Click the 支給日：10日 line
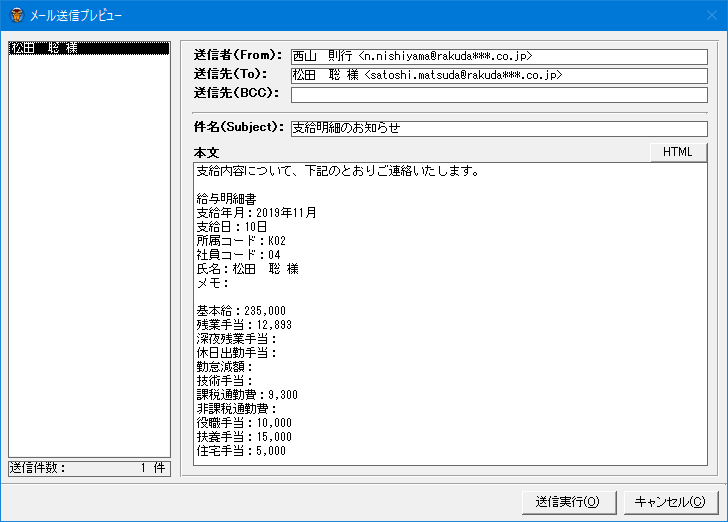The height and width of the screenshot is (522, 728). pyautogui.click(x=232, y=227)
